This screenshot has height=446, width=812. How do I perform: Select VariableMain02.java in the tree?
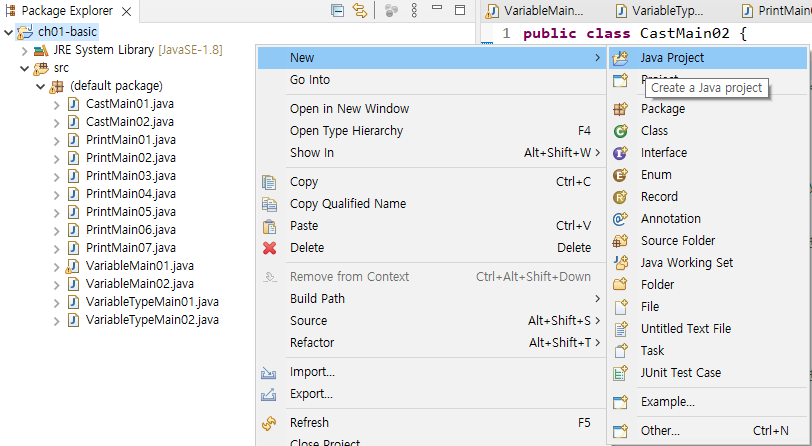[x=140, y=284]
